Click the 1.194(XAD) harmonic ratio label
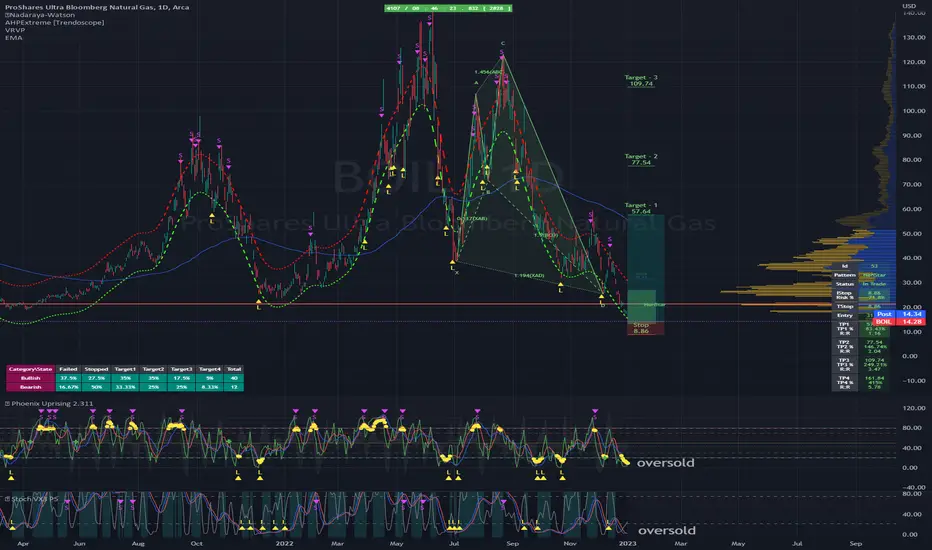The height and width of the screenshot is (550, 932). point(529,276)
